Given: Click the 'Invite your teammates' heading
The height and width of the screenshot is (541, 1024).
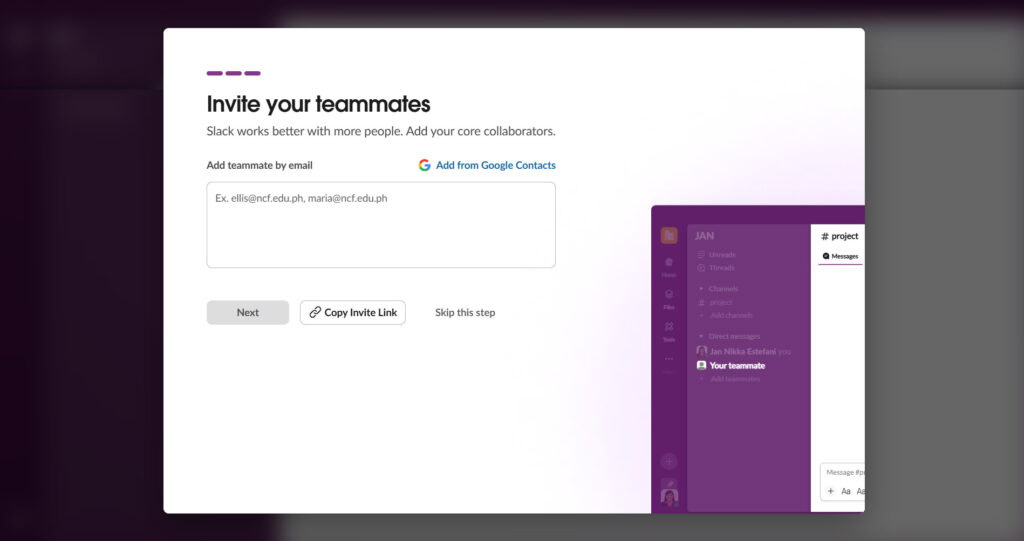Looking at the screenshot, I should click(318, 104).
